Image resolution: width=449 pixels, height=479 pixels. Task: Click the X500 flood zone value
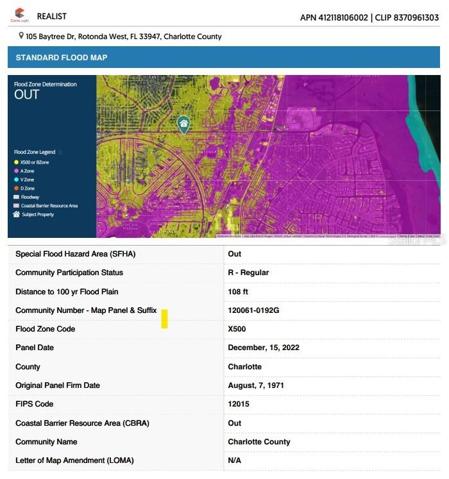(237, 329)
